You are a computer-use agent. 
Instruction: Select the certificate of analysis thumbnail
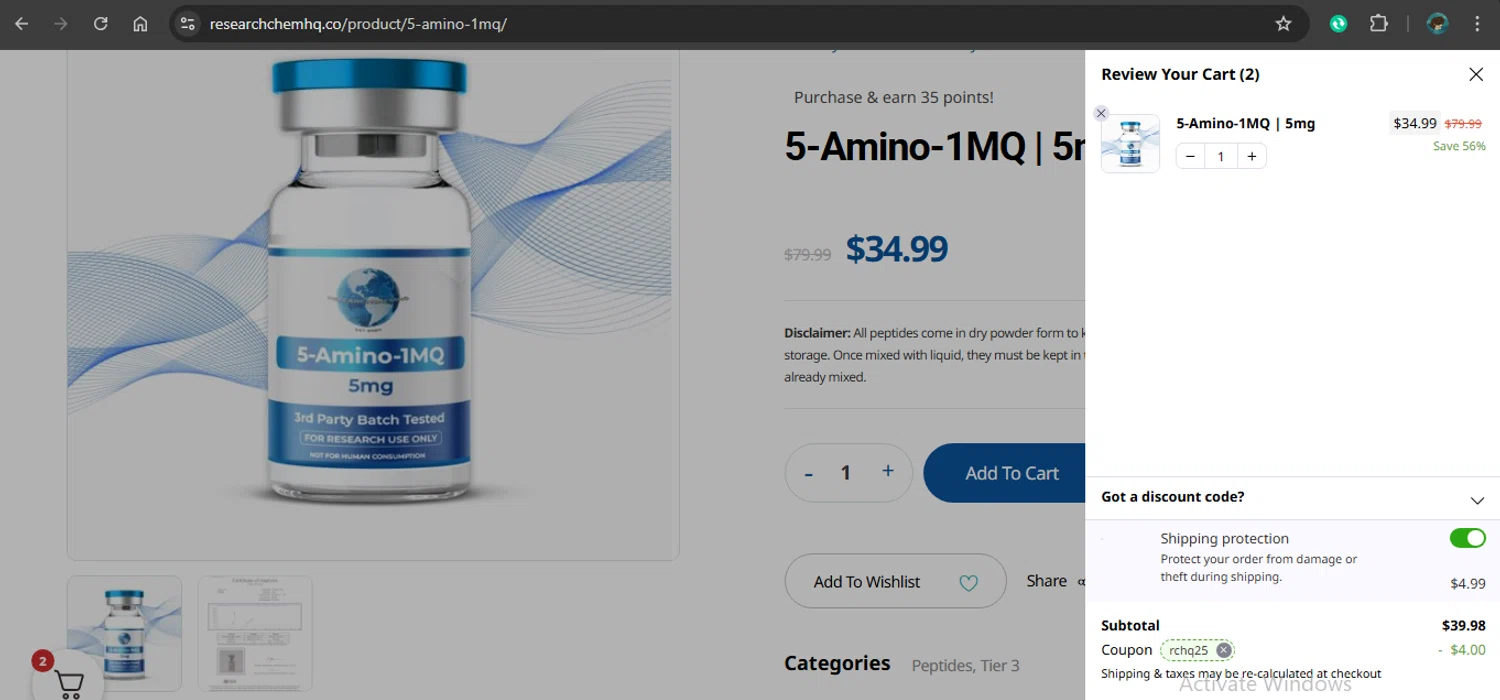click(255, 632)
